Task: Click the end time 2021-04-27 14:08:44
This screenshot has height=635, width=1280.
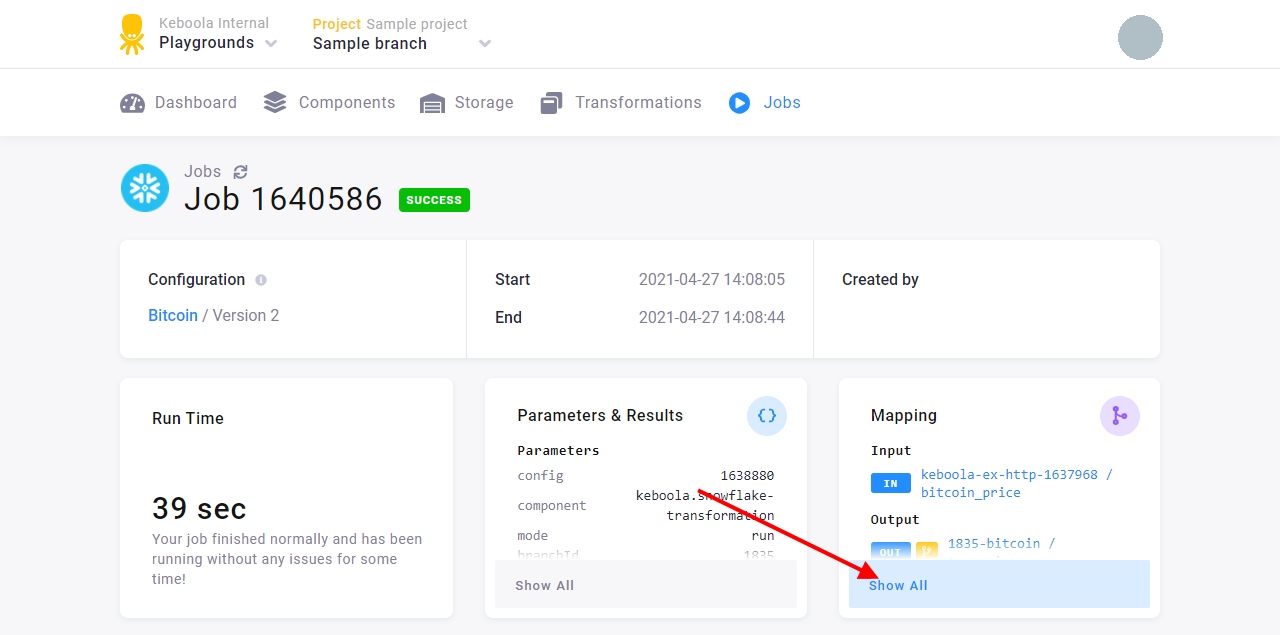Action: [712, 317]
